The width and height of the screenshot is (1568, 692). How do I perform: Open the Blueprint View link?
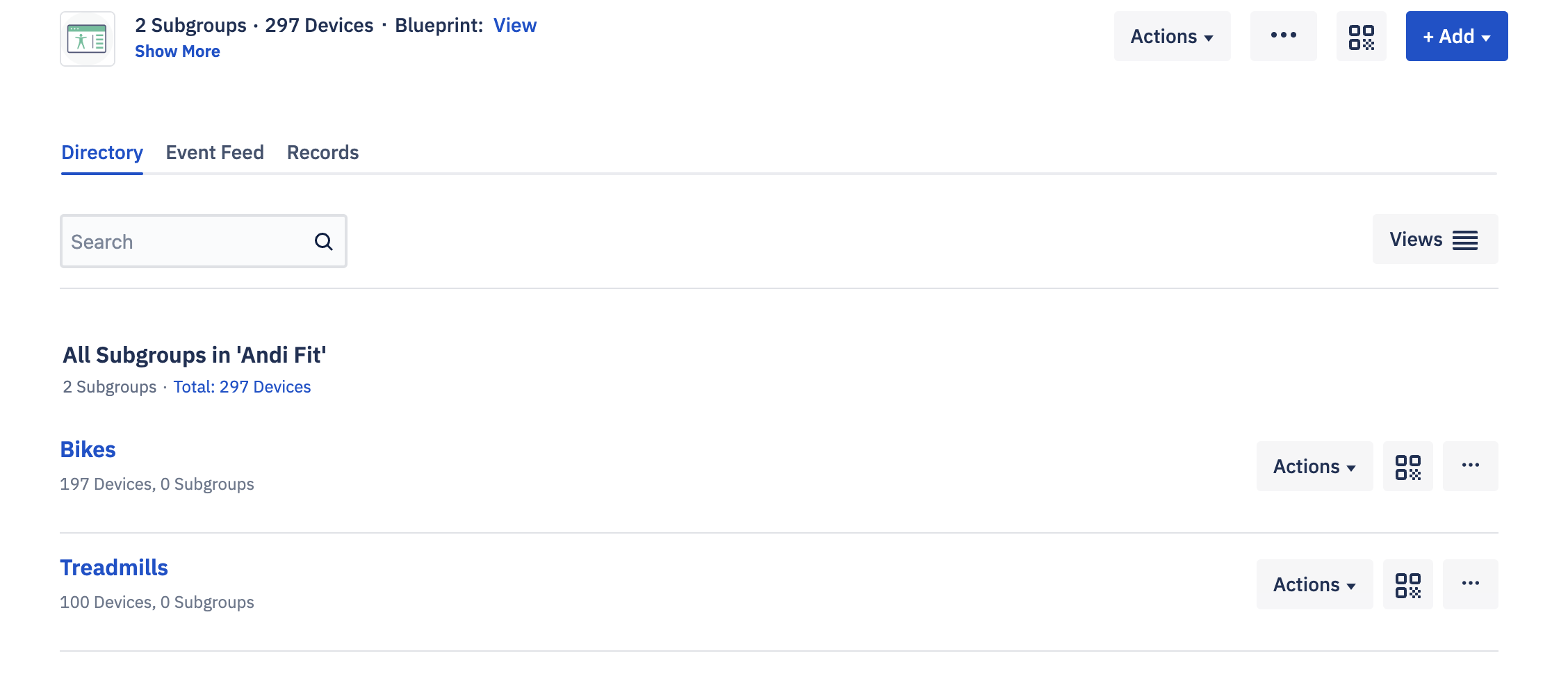515,26
